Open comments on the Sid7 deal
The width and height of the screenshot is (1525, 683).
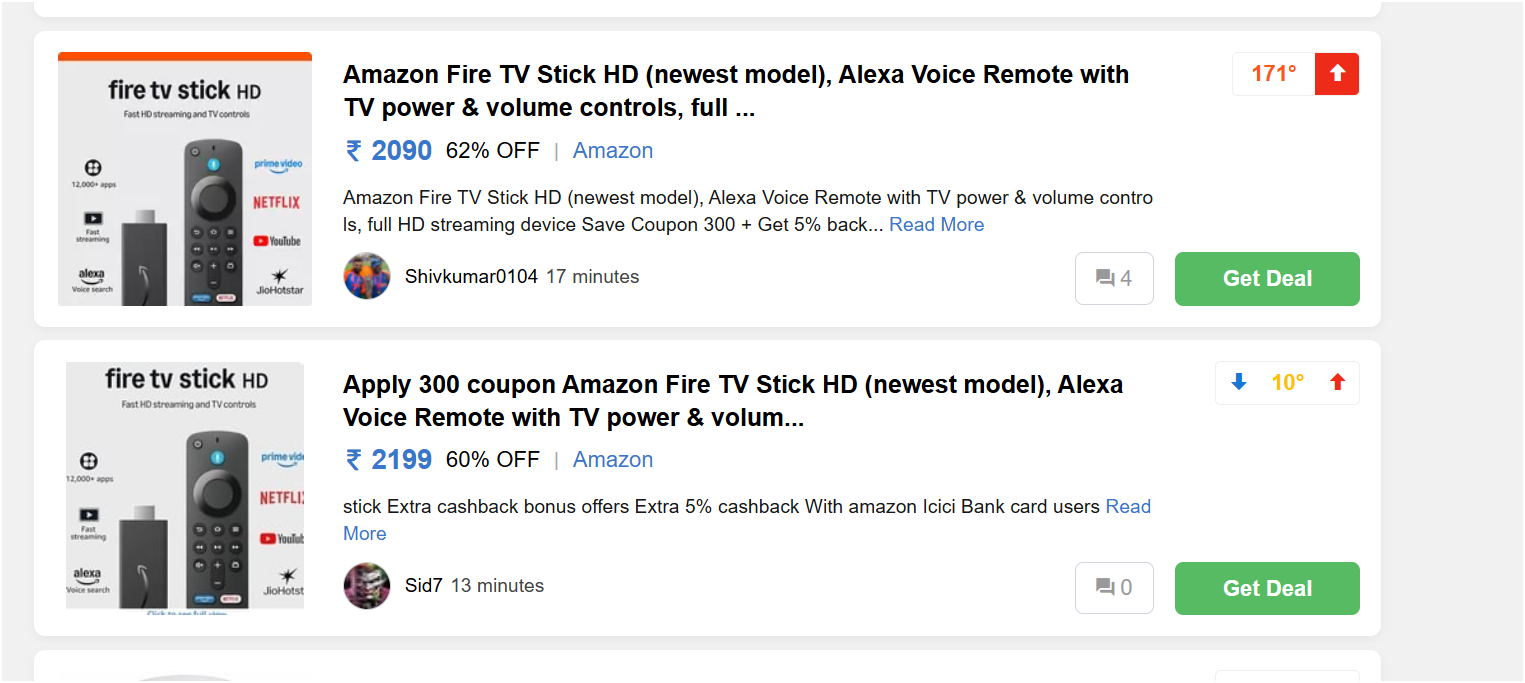1114,588
